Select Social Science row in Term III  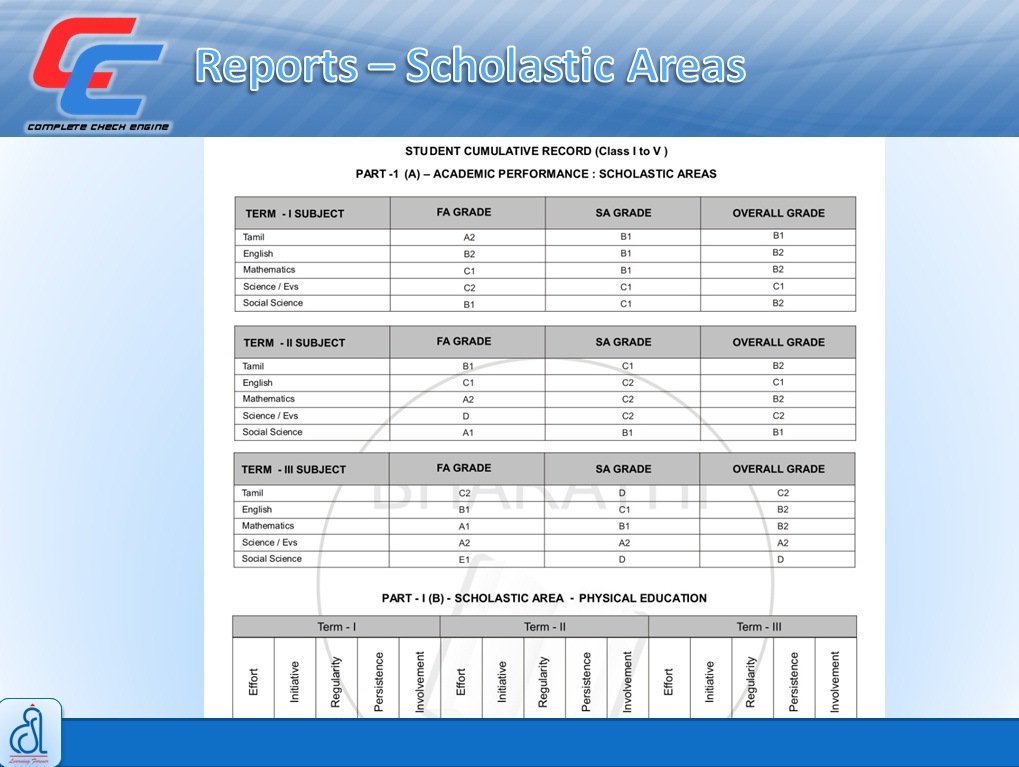coord(545,559)
